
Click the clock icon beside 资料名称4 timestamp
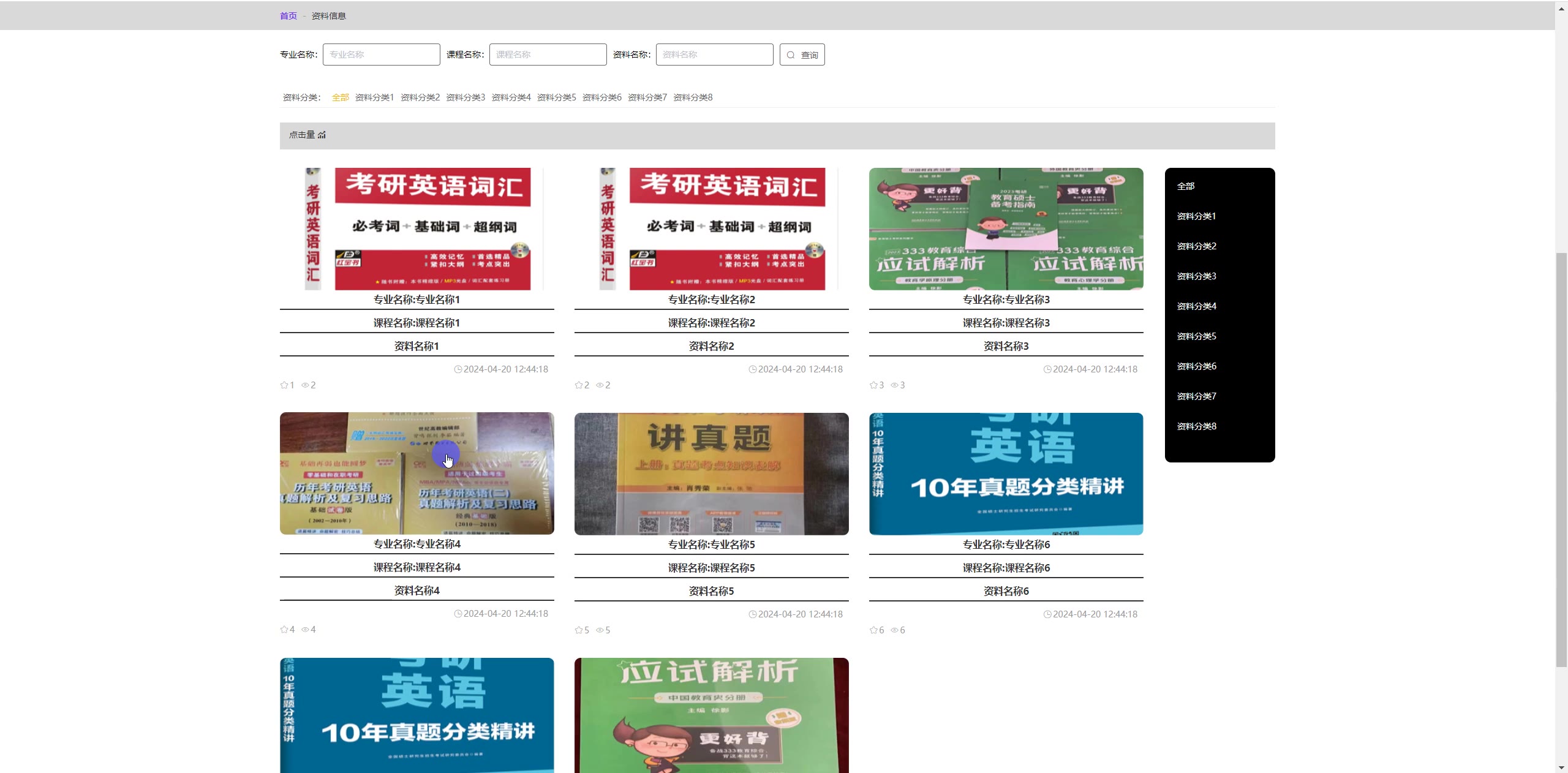click(x=458, y=614)
